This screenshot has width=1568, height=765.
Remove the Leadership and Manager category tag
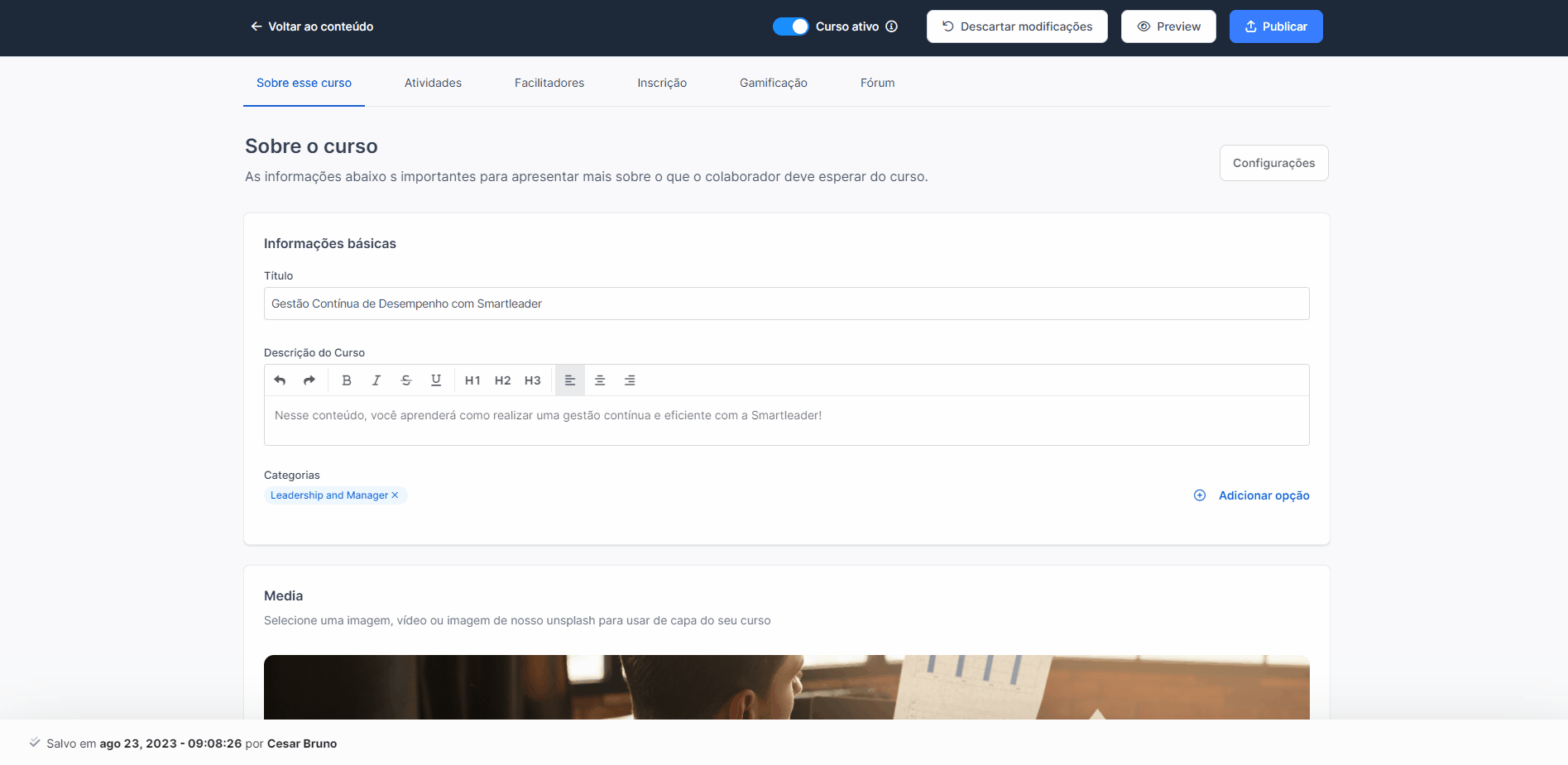coord(396,495)
